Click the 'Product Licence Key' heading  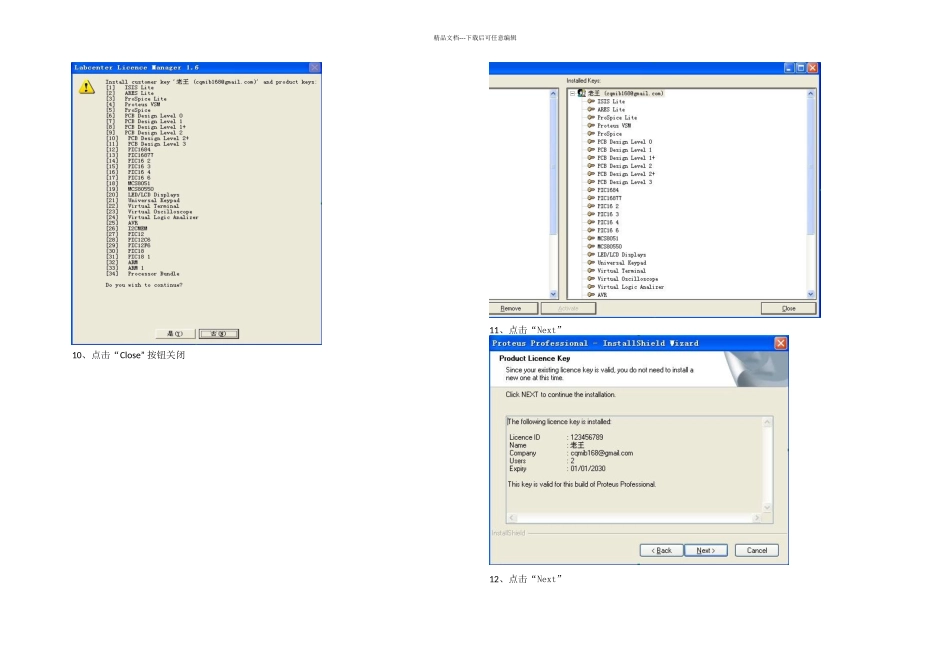tap(534, 358)
